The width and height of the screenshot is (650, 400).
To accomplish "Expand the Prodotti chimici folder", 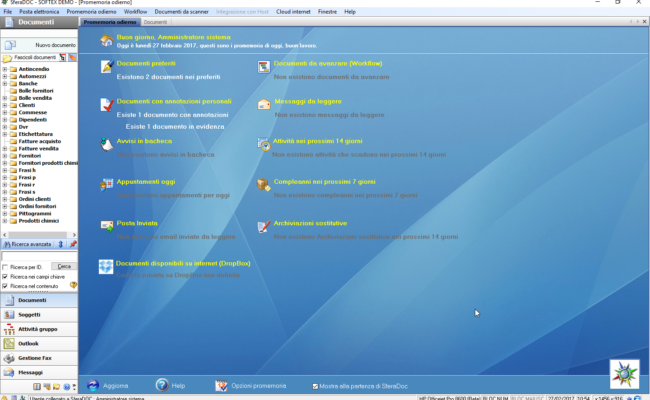I will tap(5, 221).
